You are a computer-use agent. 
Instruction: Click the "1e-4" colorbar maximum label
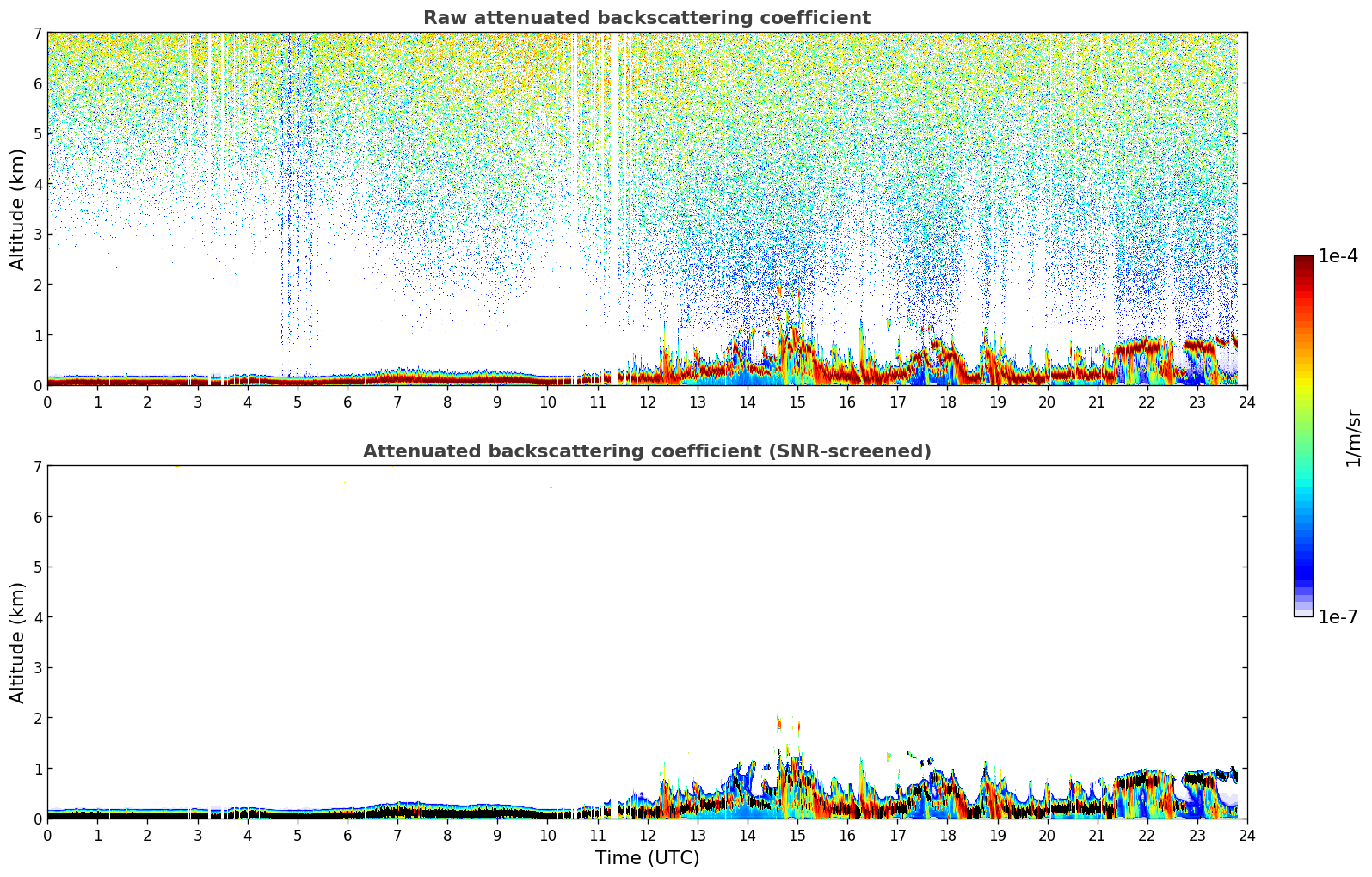[x=1338, y=256]
